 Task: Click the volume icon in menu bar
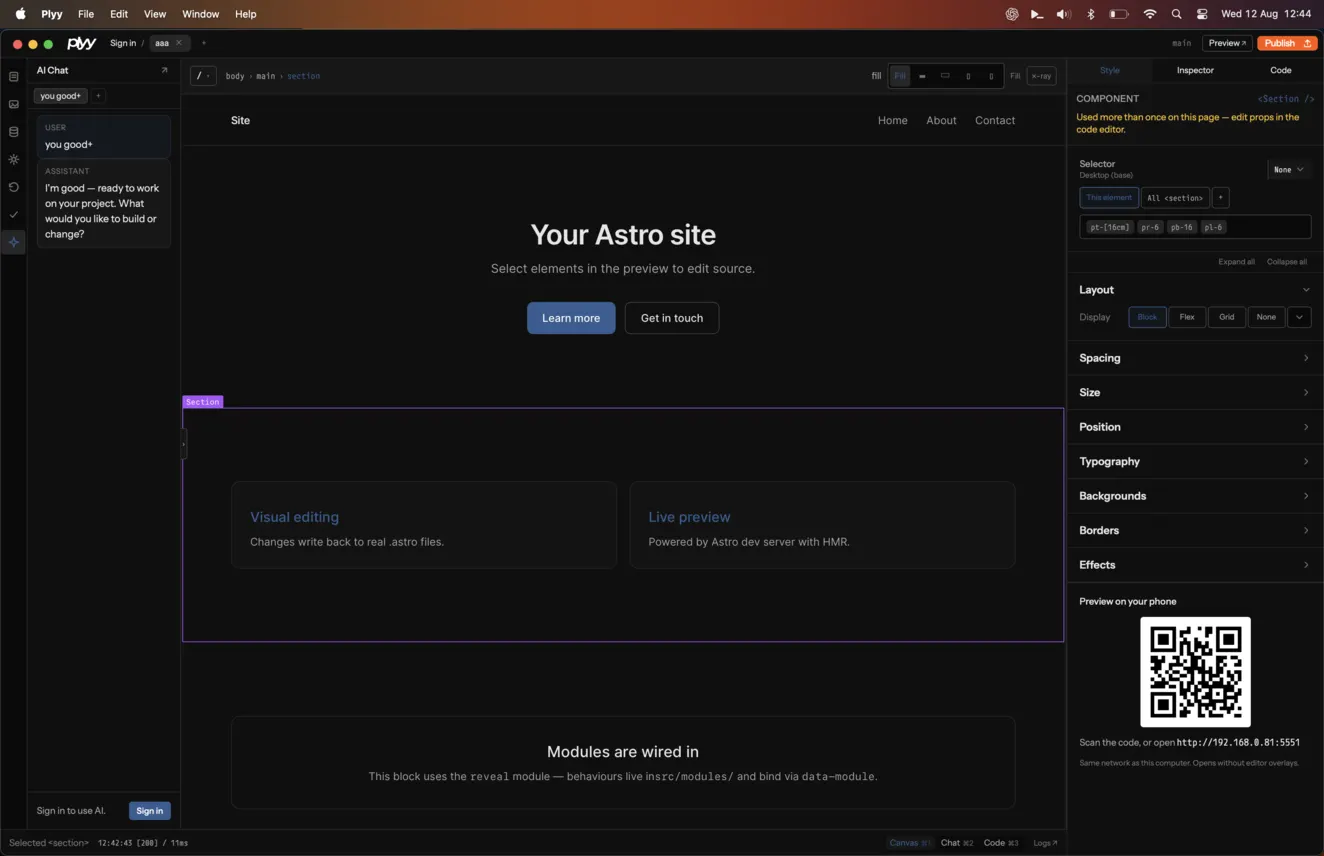(x=1063, y=14)
